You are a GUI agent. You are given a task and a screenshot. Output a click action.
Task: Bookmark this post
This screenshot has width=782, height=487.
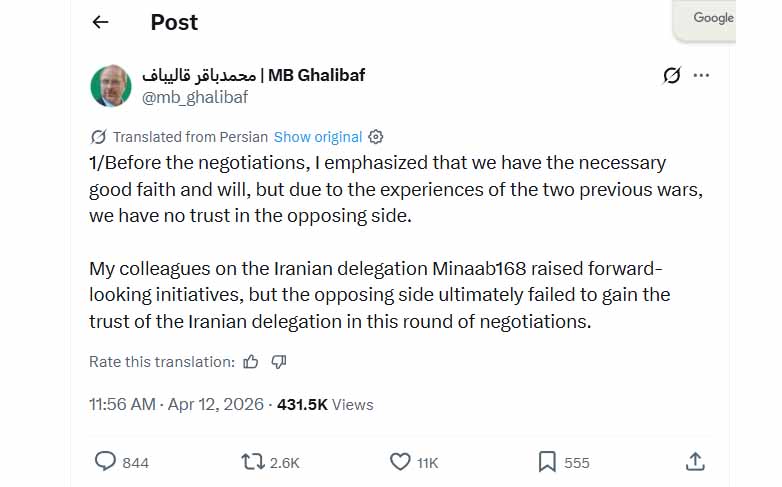pos(547,461)
